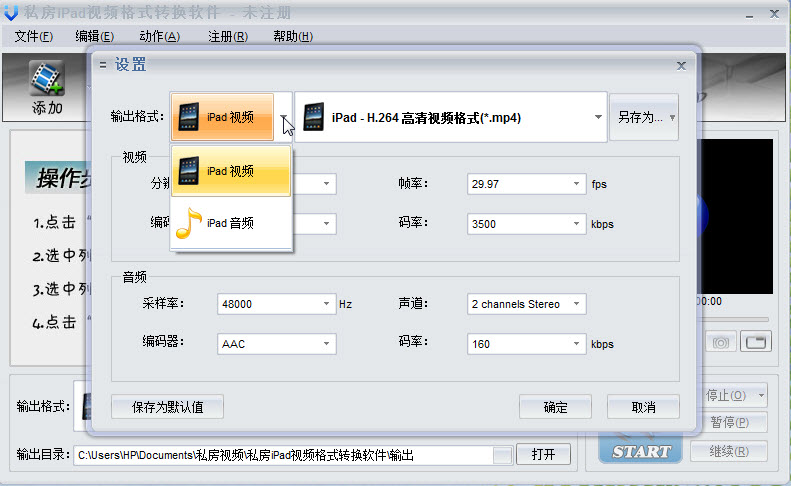Select iPad 视频 option in dropdown list
The height and width of the screenshot is (486, 791).
[x=231, y=171]
